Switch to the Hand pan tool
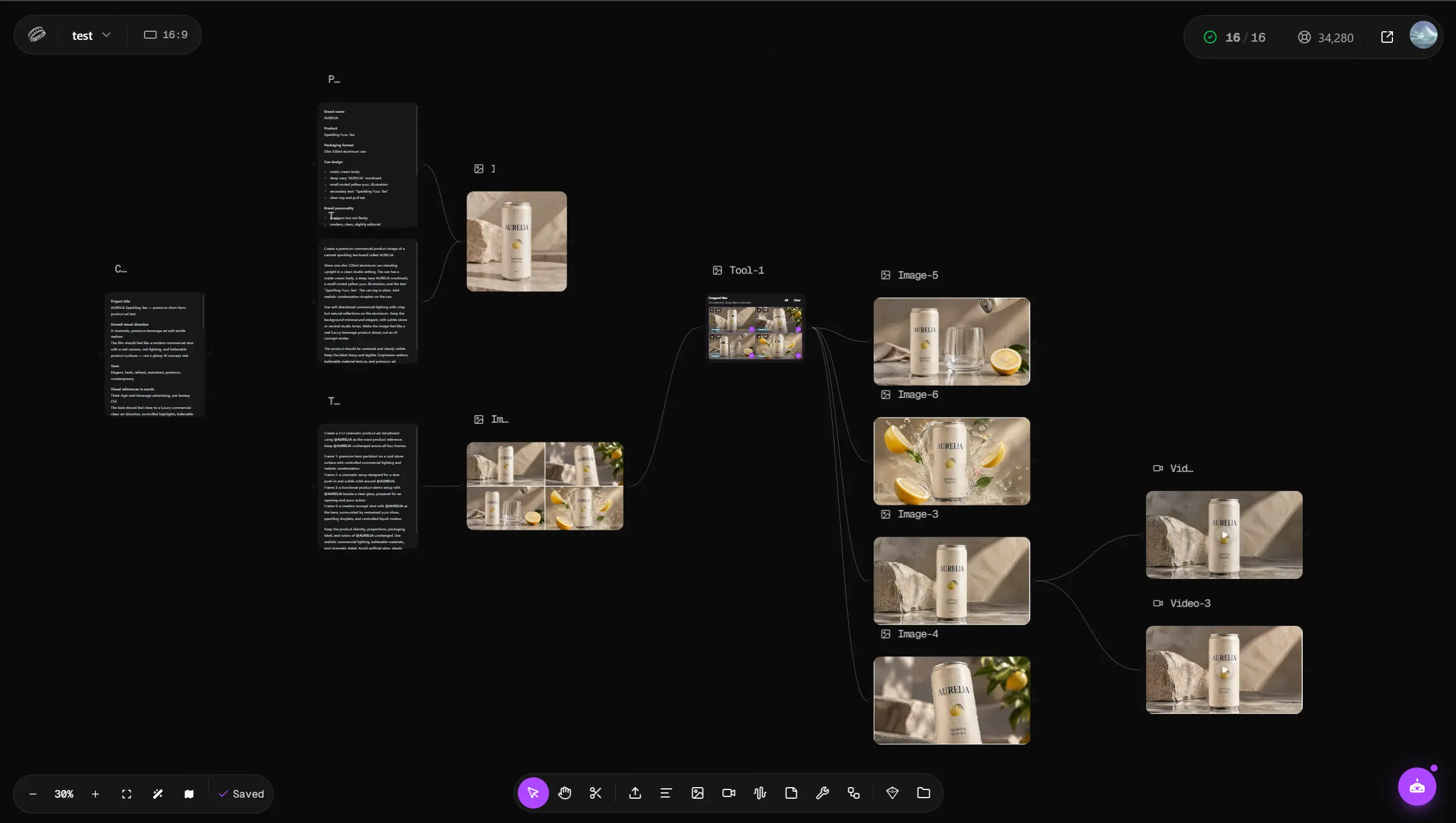 pyautogui.click(x=564, y=793)
